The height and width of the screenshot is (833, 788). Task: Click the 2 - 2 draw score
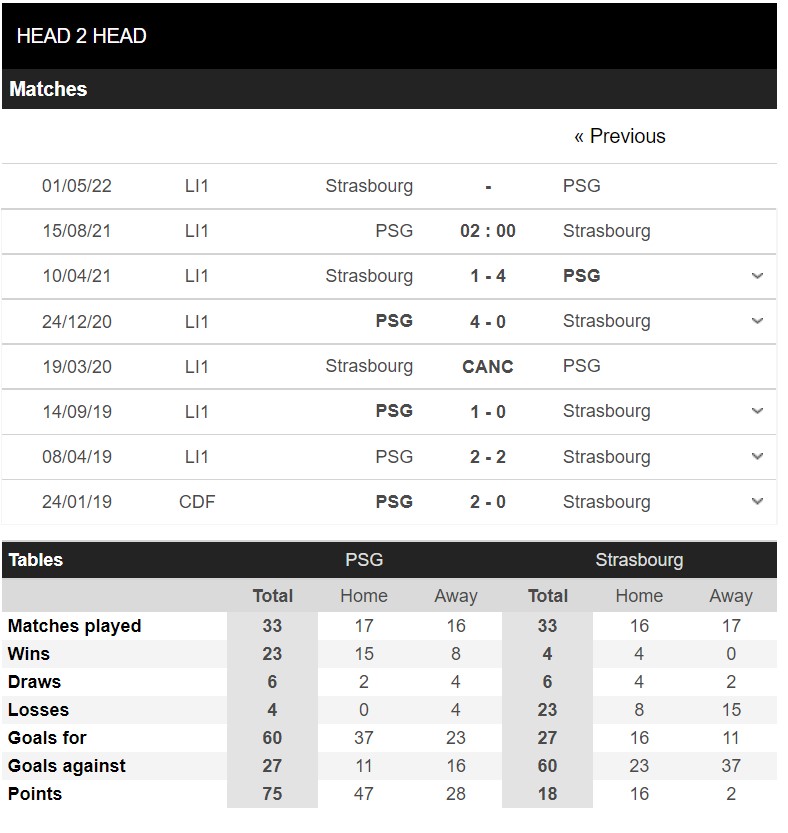[x=488, y=457]
